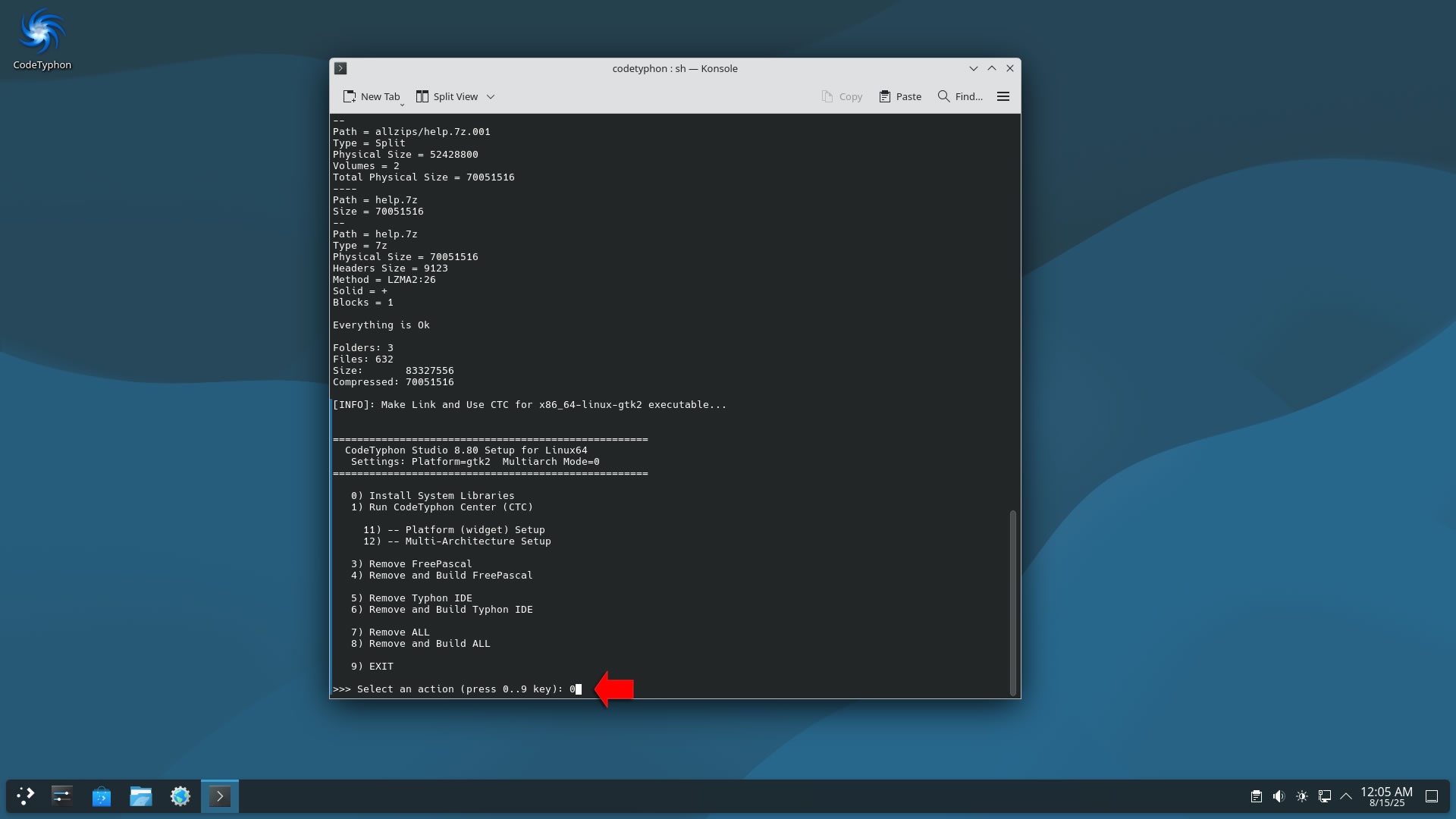This screenshot has width=1456, height=819.
Task: Click text '4) Remove and Build FreePascal'
Action: coord(441,576)
